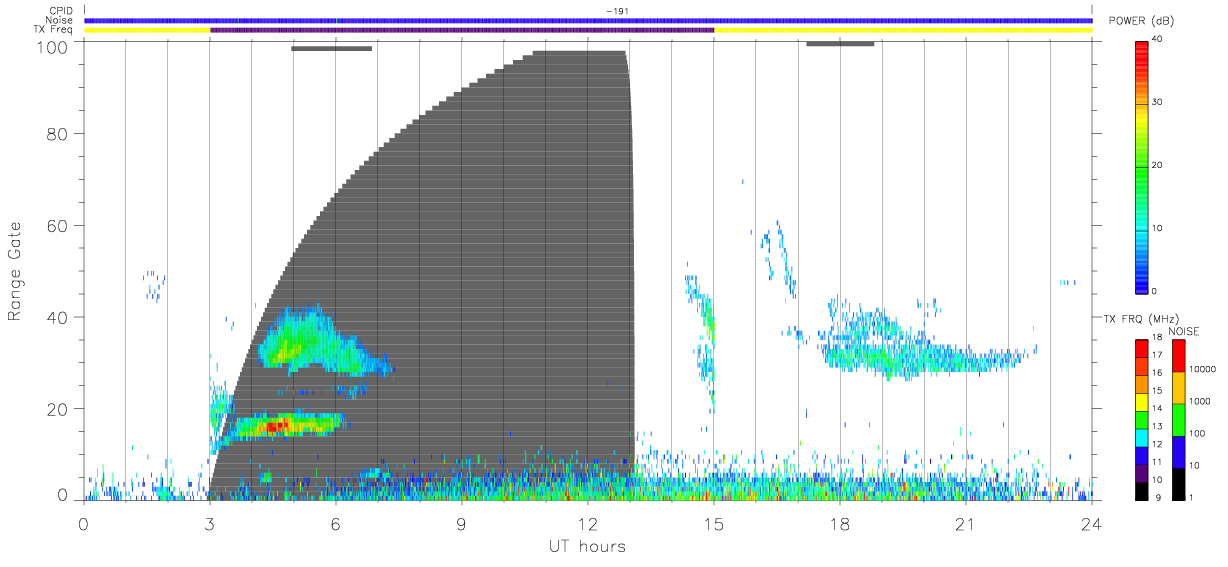This screenshot has width=1228, height=567.
Task: Pick the purple 10–11 MHz swatch
Action: (1141, 471)
